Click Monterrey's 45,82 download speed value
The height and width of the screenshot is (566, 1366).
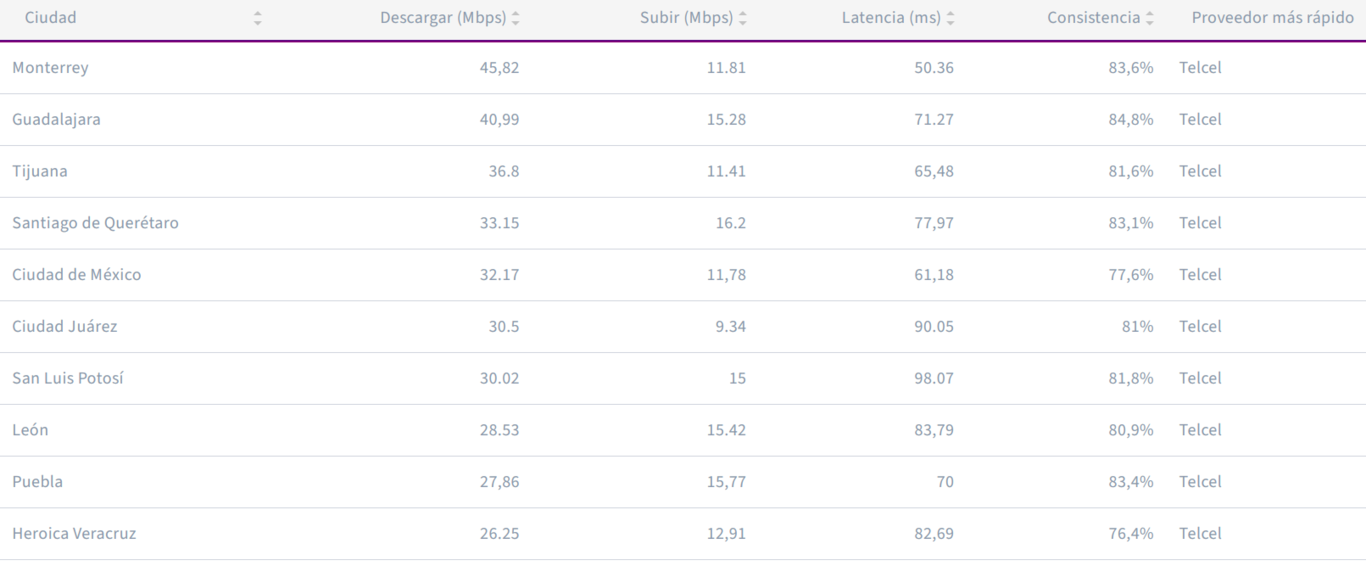point(499,68)
